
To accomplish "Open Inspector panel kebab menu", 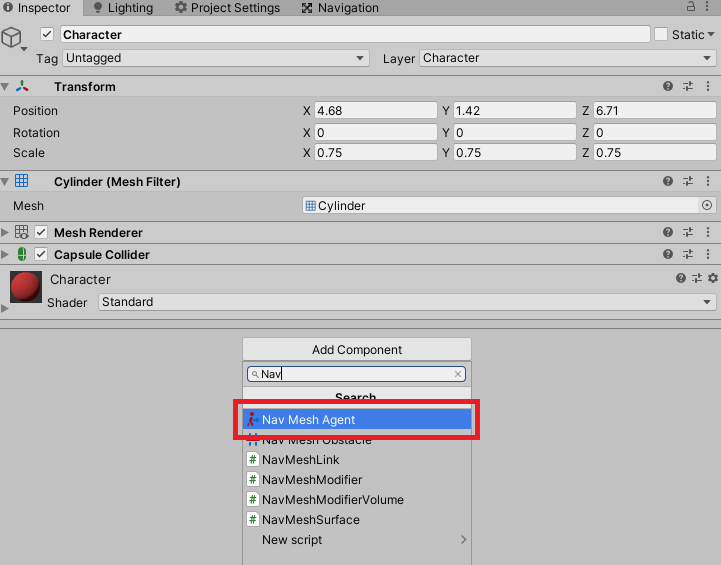I will click(707, 6).
